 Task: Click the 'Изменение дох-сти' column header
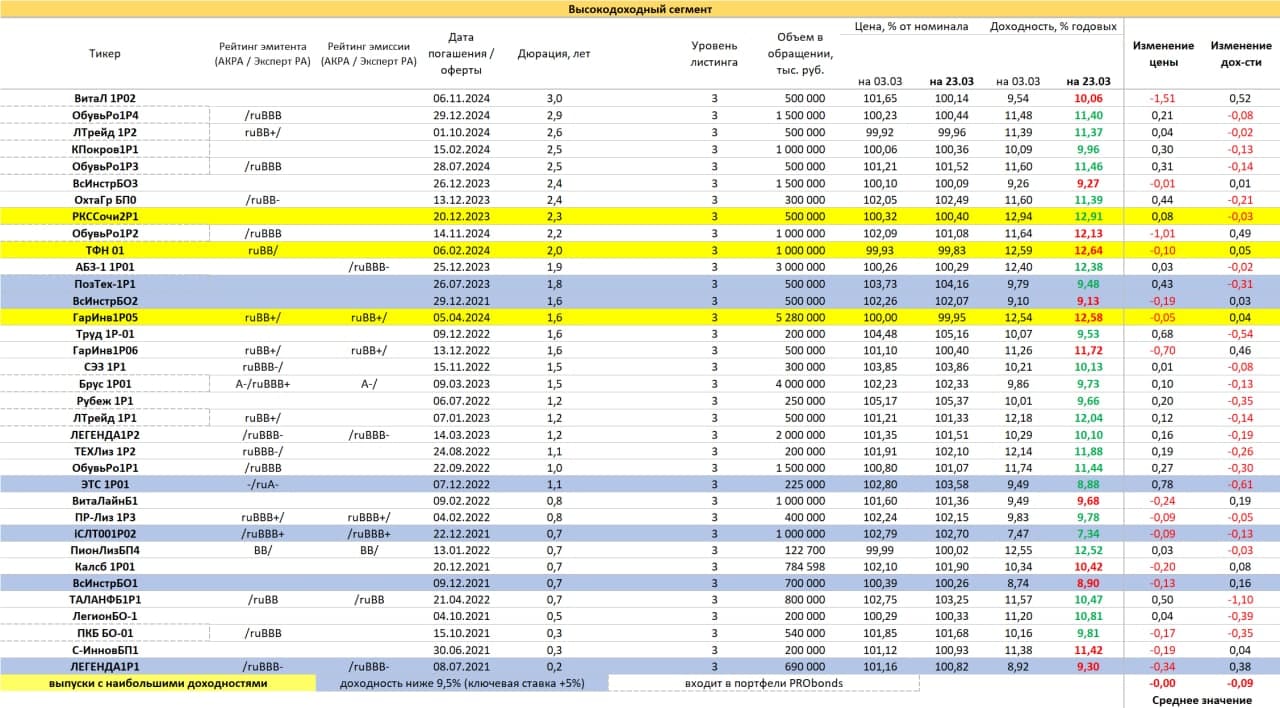click(1241, 54)
